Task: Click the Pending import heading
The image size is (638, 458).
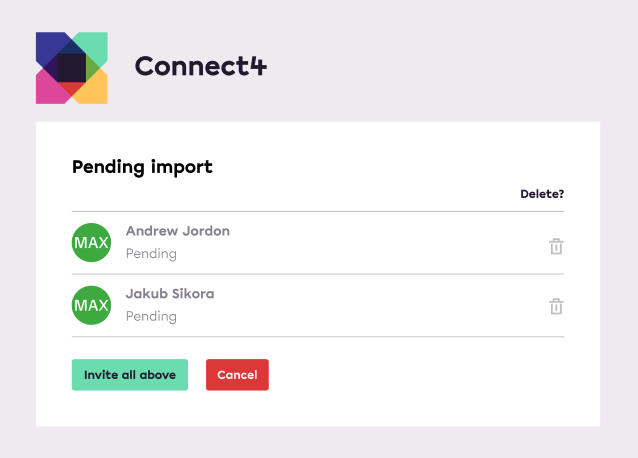Action: 142,167
